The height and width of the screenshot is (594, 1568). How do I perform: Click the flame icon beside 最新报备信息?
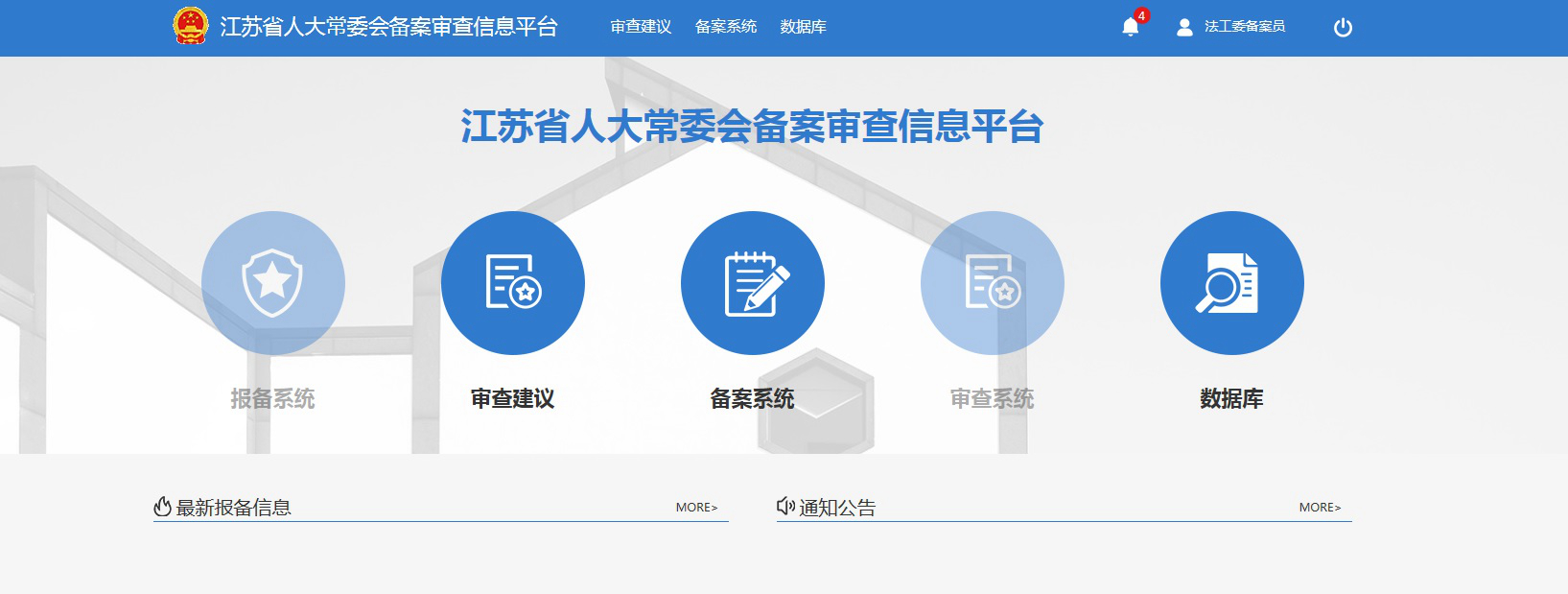162,507
